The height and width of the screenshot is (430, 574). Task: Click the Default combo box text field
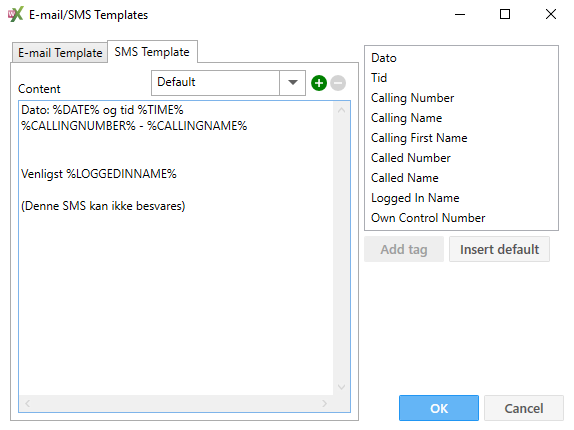point(215,83)
